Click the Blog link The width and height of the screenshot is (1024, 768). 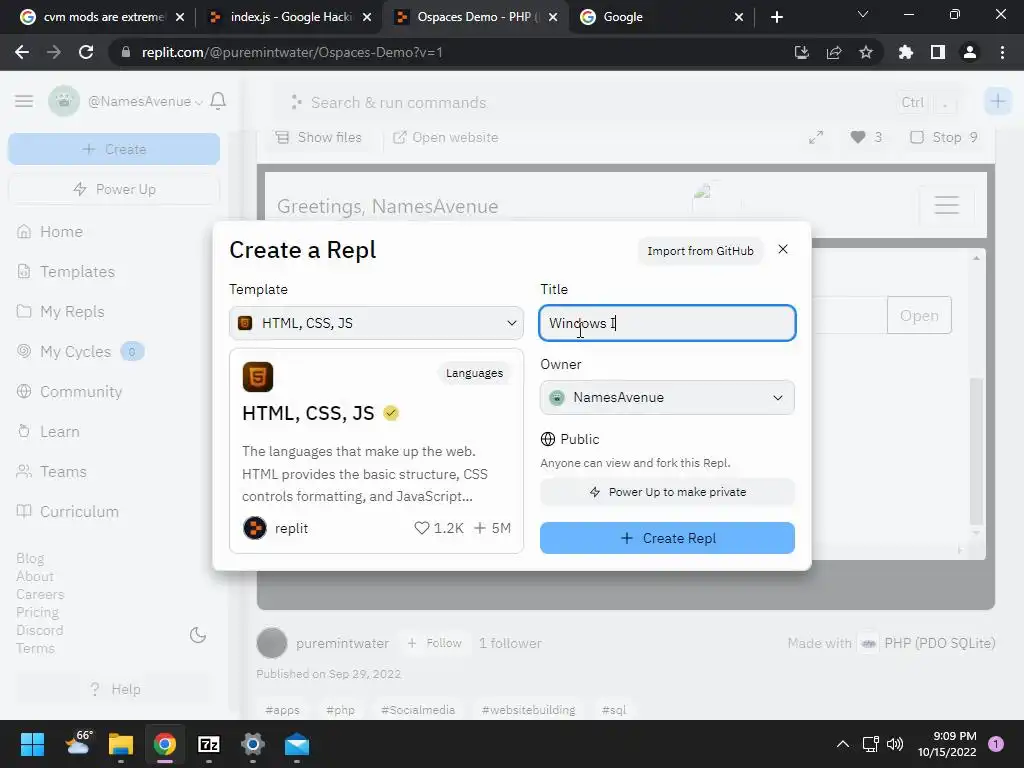point(30,558)
